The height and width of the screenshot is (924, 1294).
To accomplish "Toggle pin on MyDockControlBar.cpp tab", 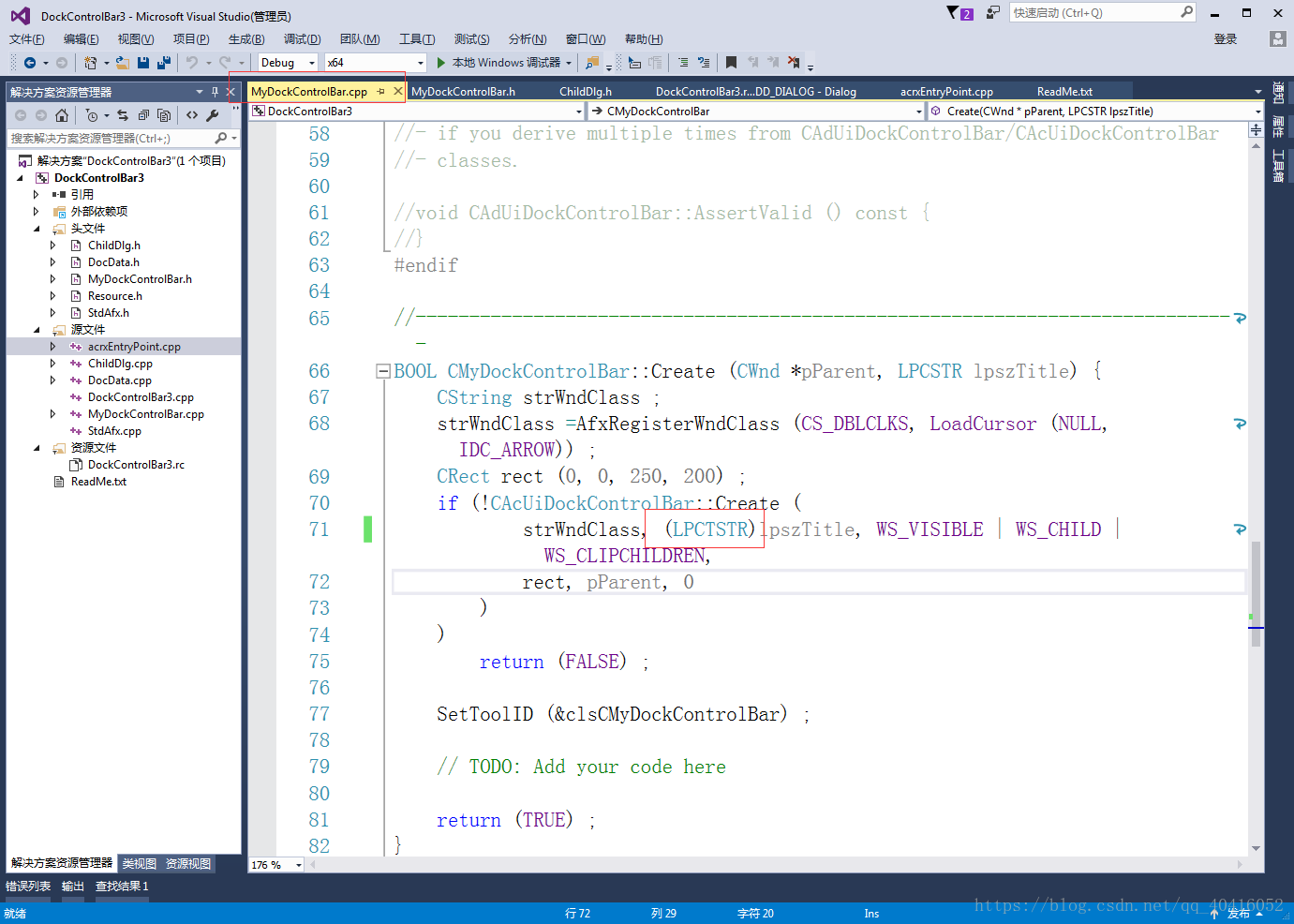I will (x=380, y=91).
